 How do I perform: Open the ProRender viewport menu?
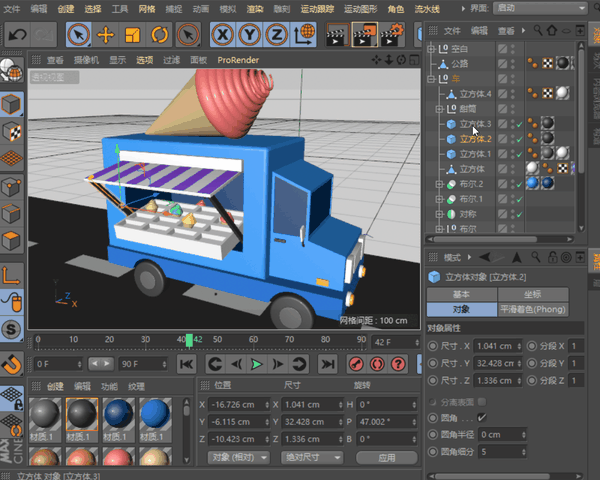[236, 59]
